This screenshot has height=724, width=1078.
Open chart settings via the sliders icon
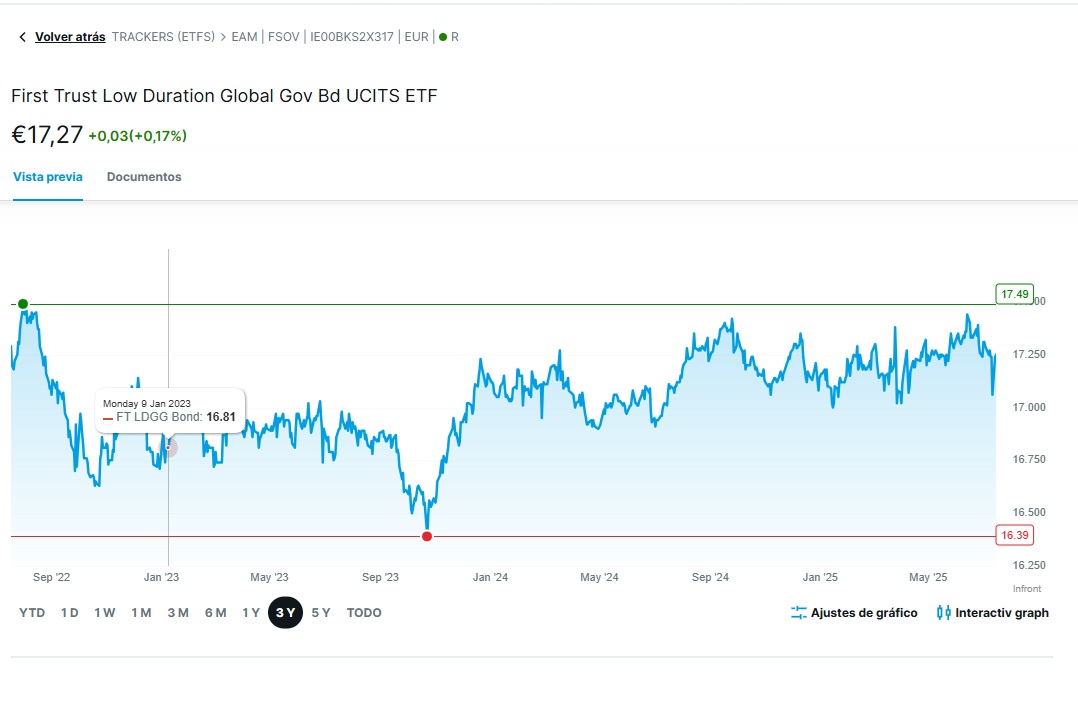pyautogui.click(x=797, y=613)
